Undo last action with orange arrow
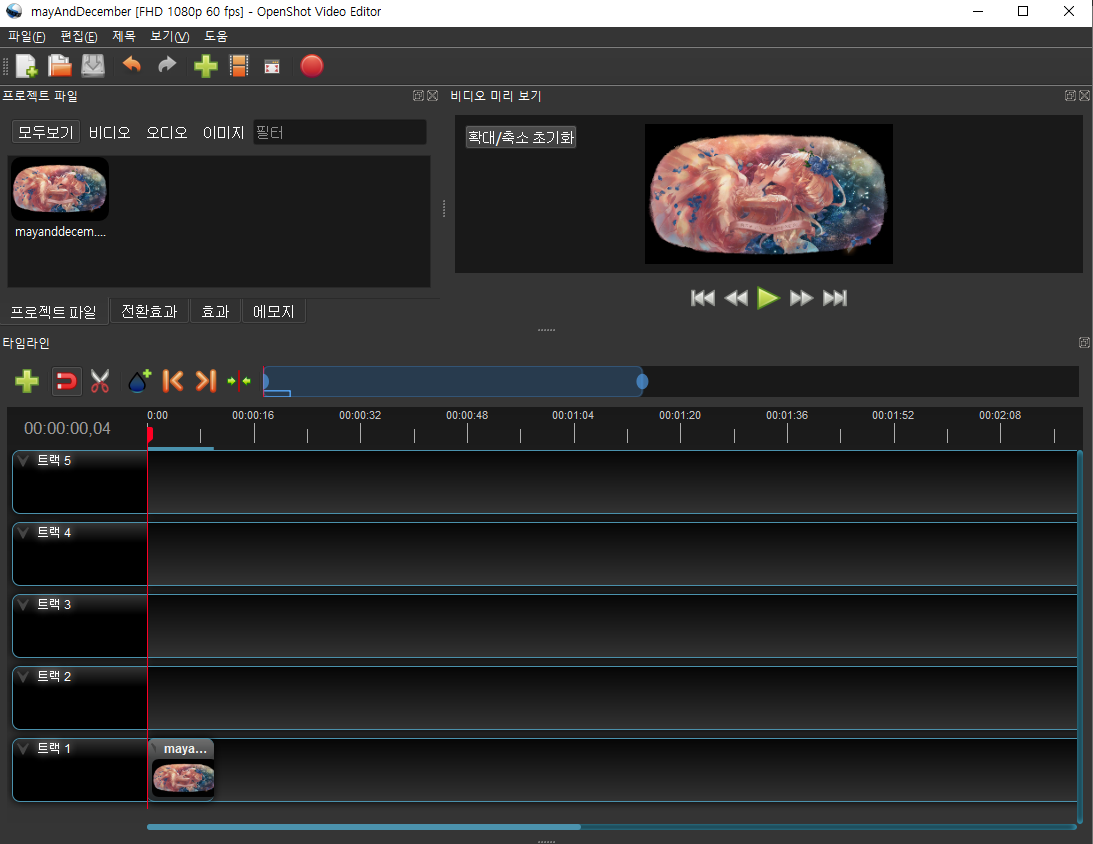Image resolution: width=1093 pixels, height=844 pixels. pyautogui.click(x=132, y=66)
